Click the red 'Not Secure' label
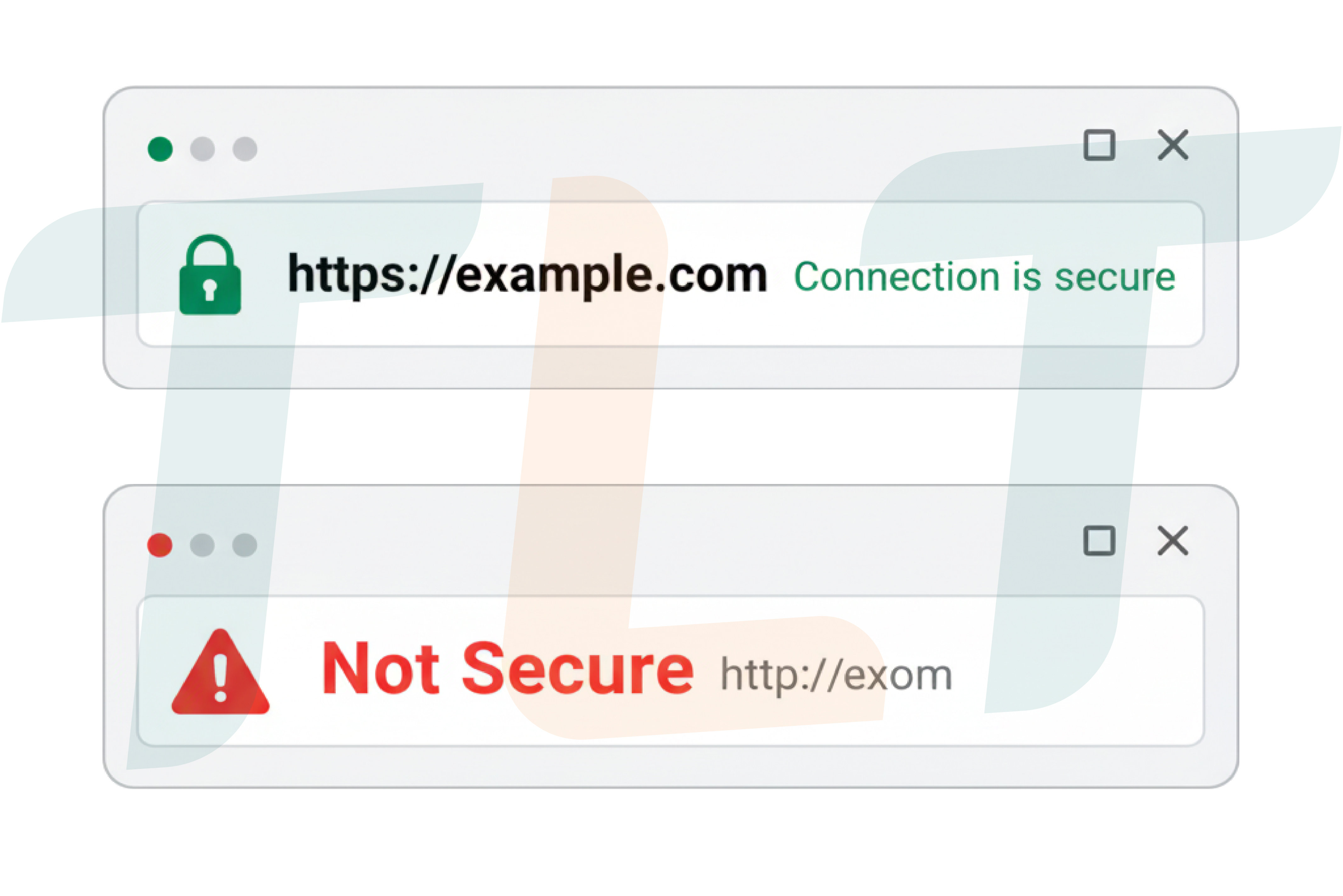 coord(508,669)
